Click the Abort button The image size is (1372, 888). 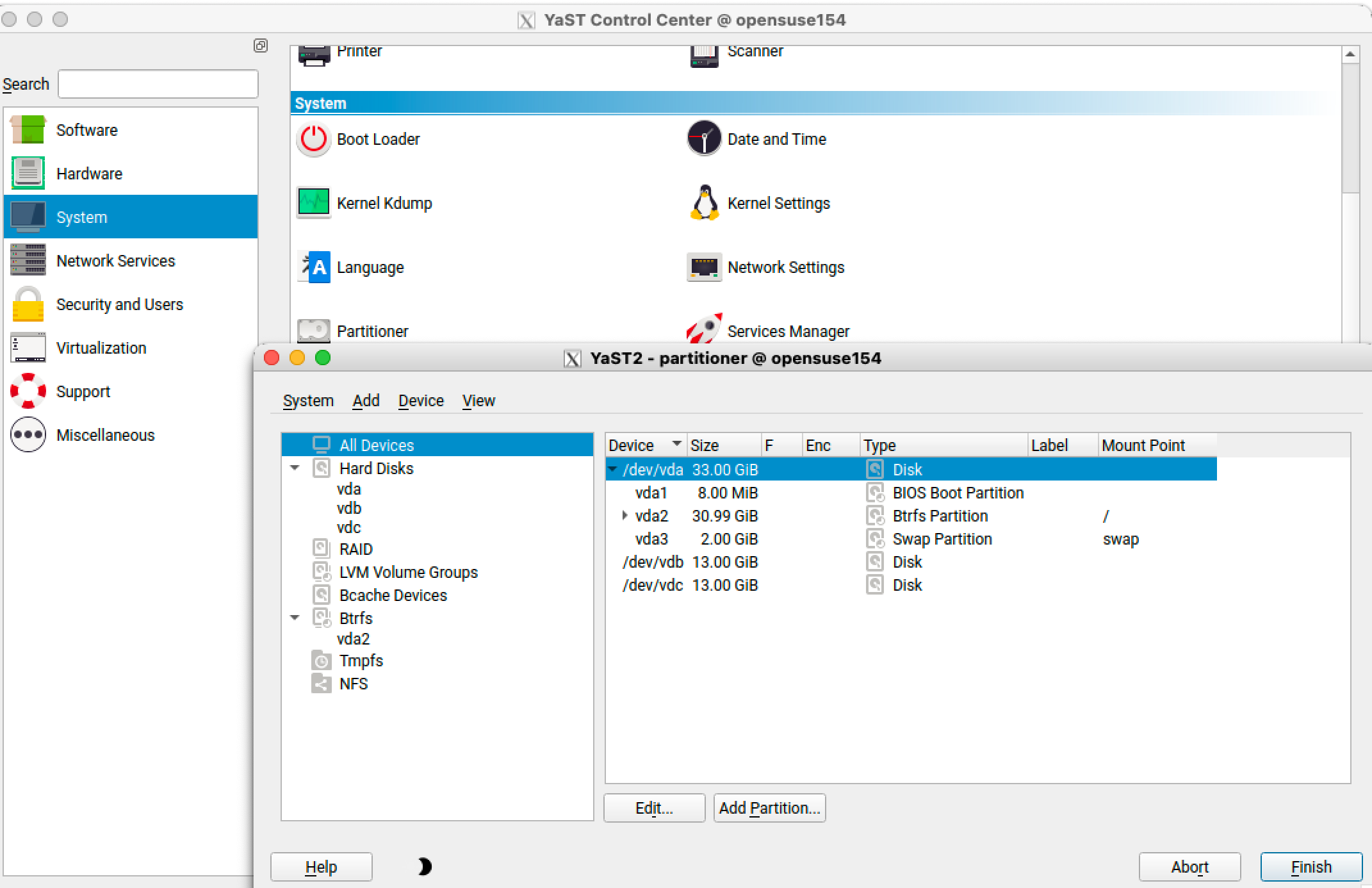(1189, 867)
